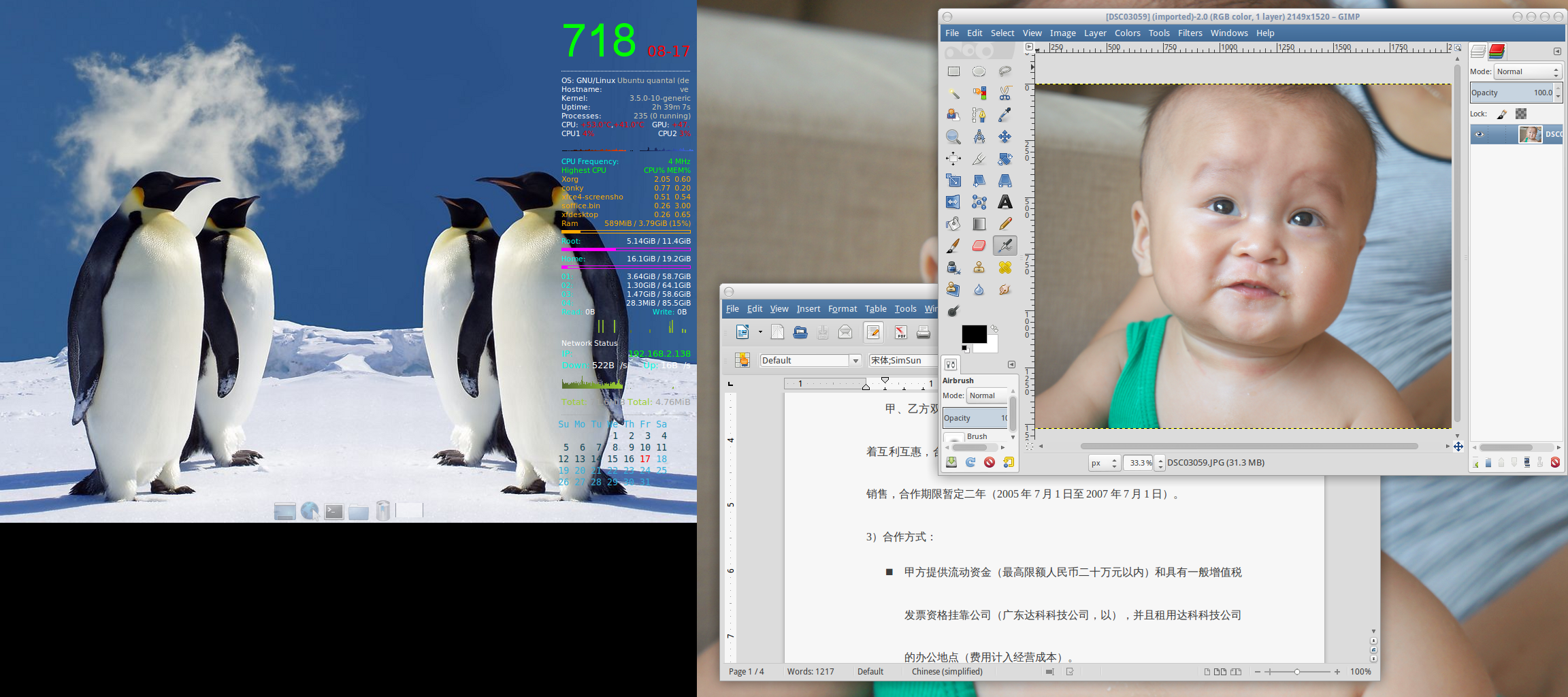Select the Pencil tool
The image size is (1568, 697).
1004,224
